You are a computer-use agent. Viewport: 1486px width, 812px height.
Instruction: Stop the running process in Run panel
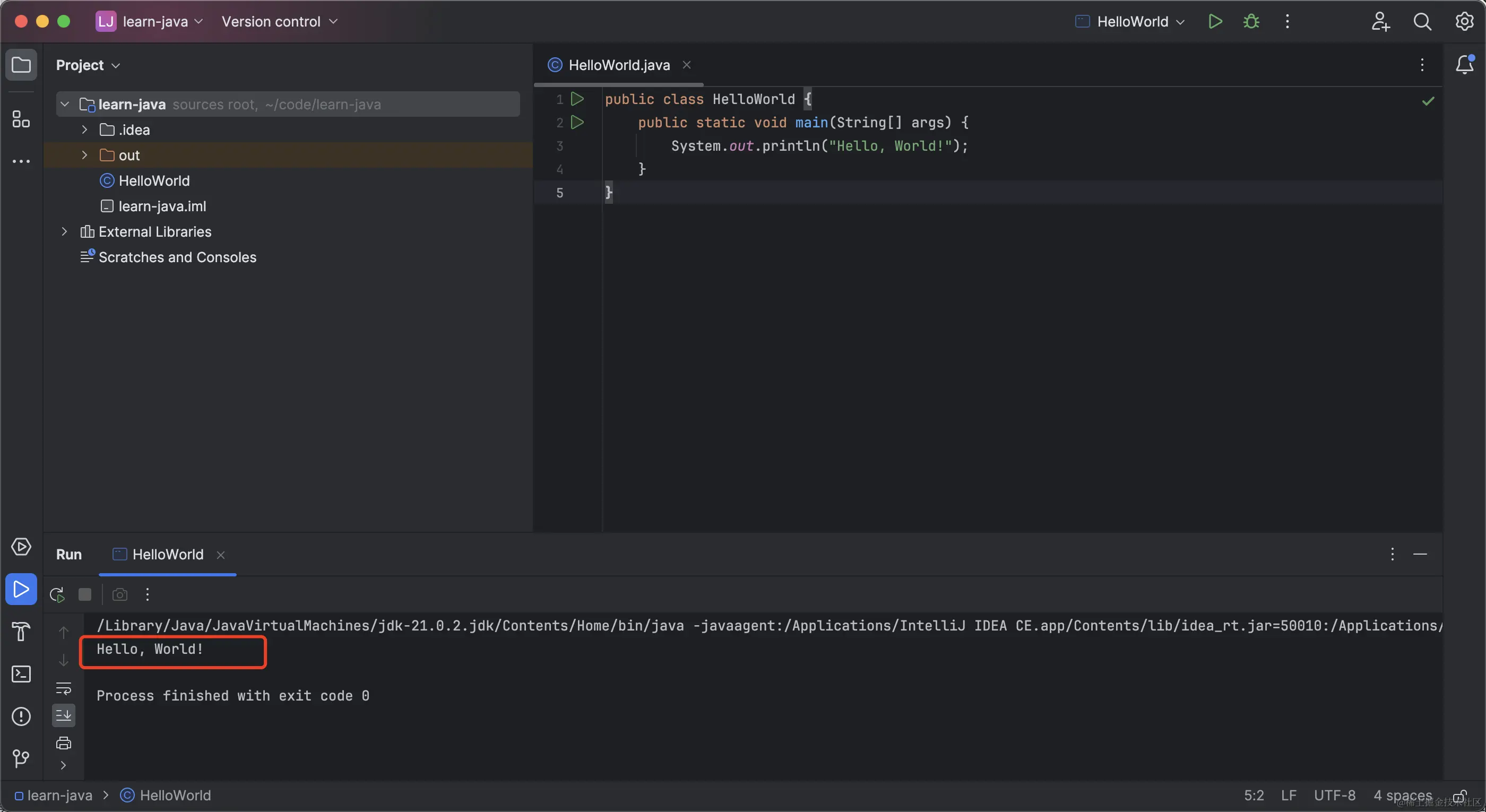tap(85, 594)
